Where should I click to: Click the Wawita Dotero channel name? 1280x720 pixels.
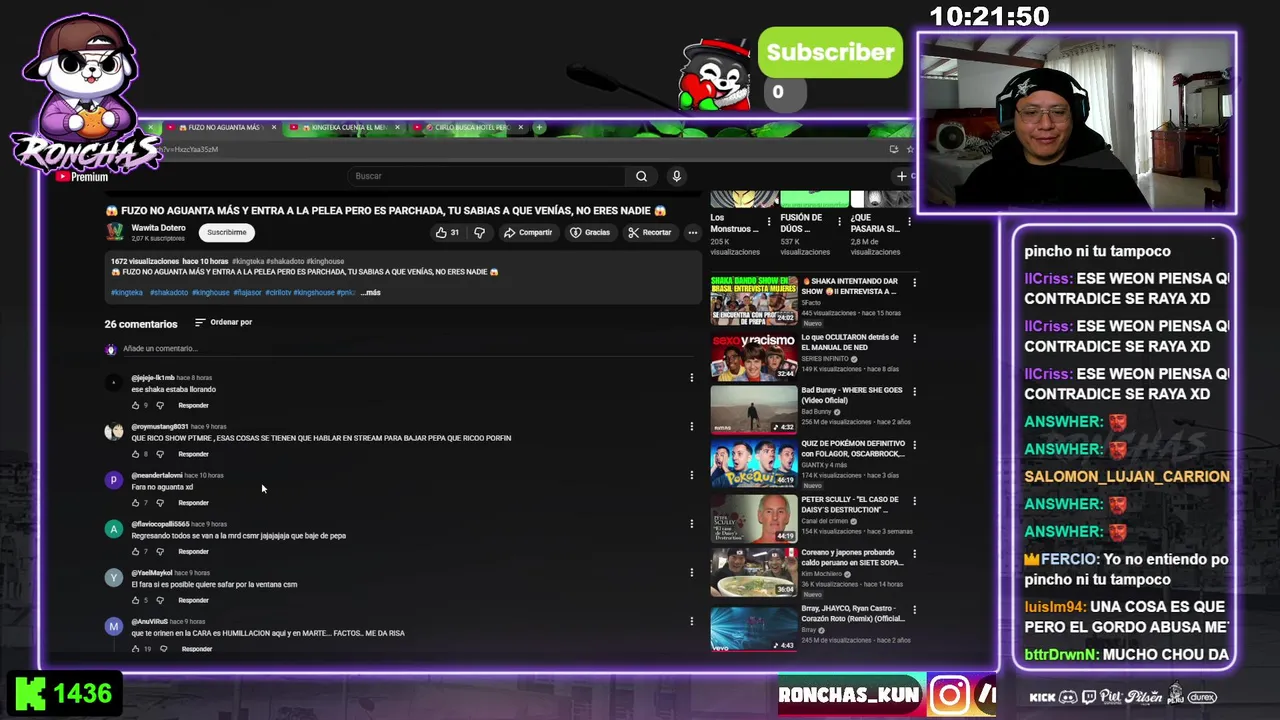(158, 228)
